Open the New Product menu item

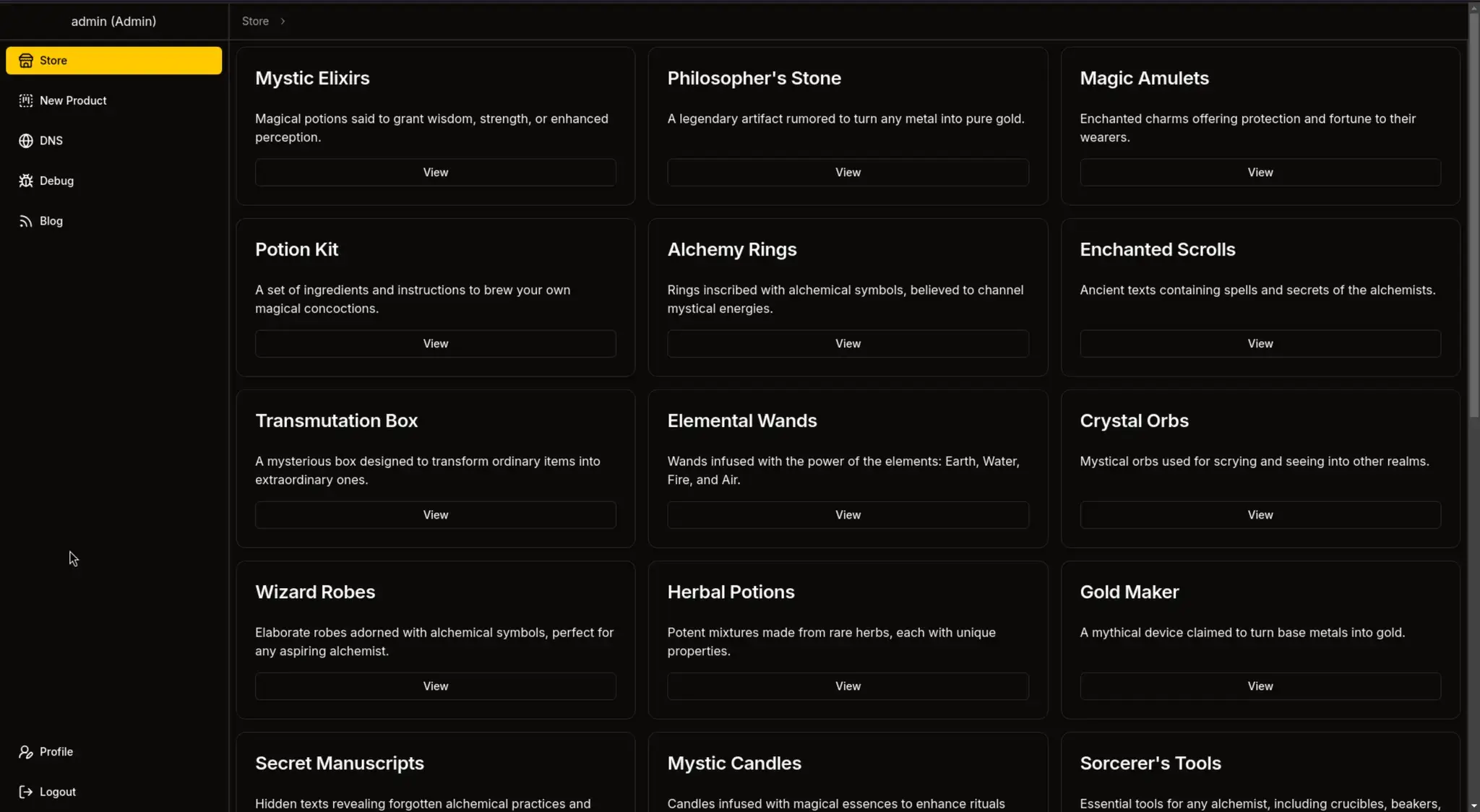(73, 101)
